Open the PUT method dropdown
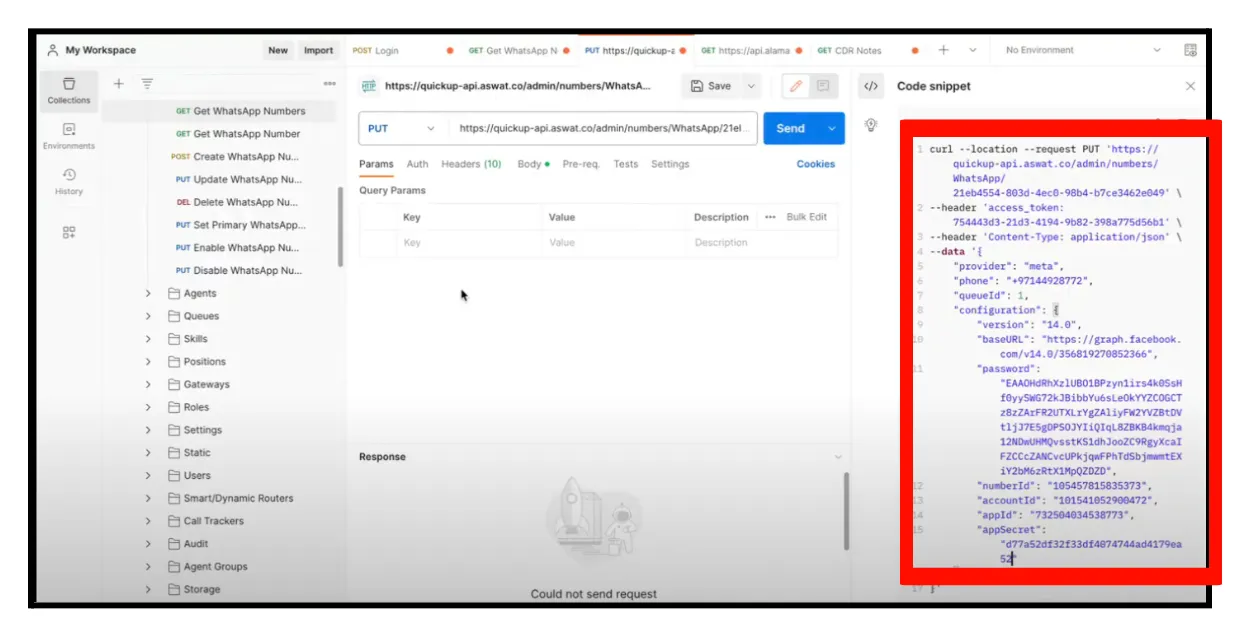 [x=403, y=128]
